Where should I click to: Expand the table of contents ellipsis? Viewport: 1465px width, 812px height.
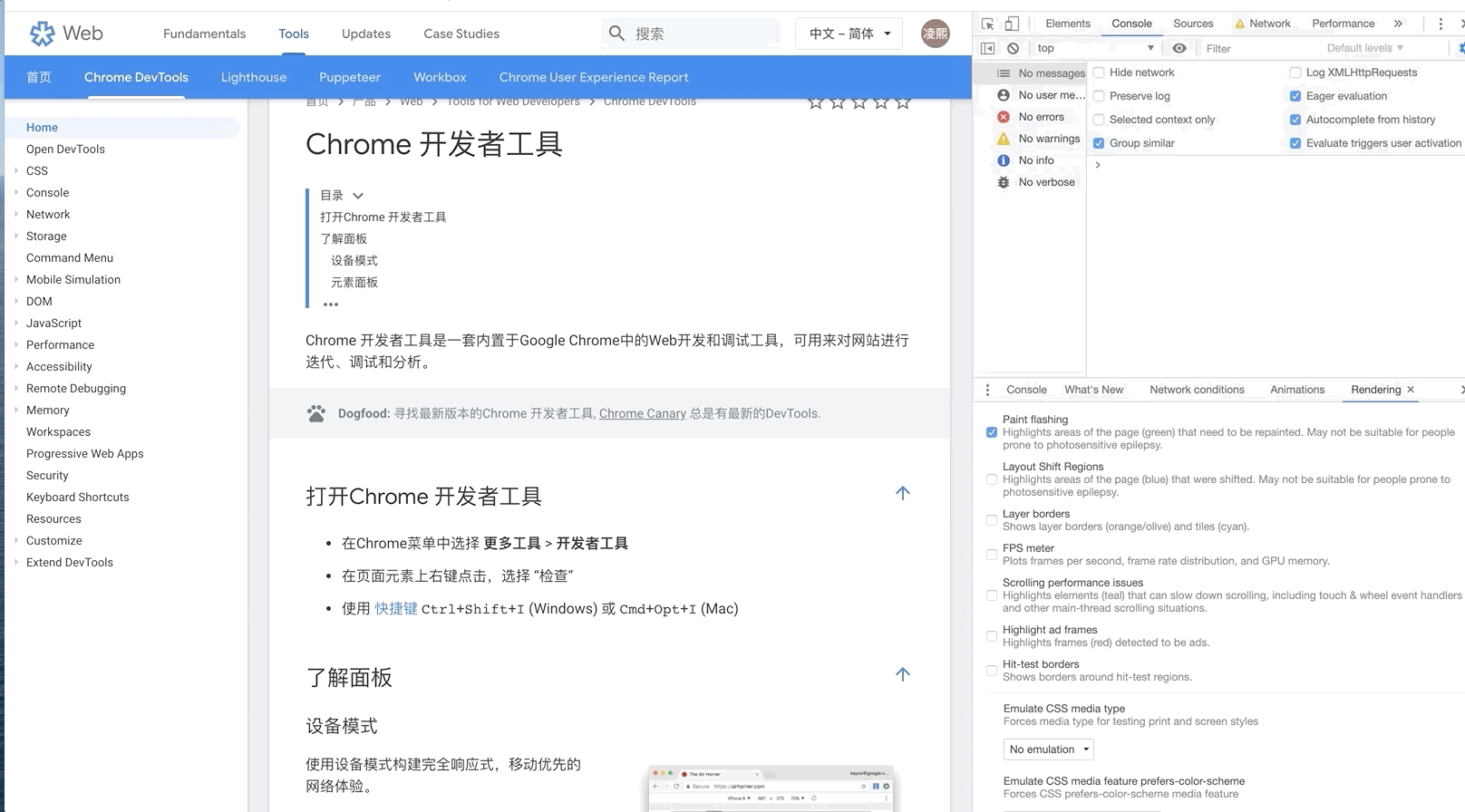[x=331, y=304]
